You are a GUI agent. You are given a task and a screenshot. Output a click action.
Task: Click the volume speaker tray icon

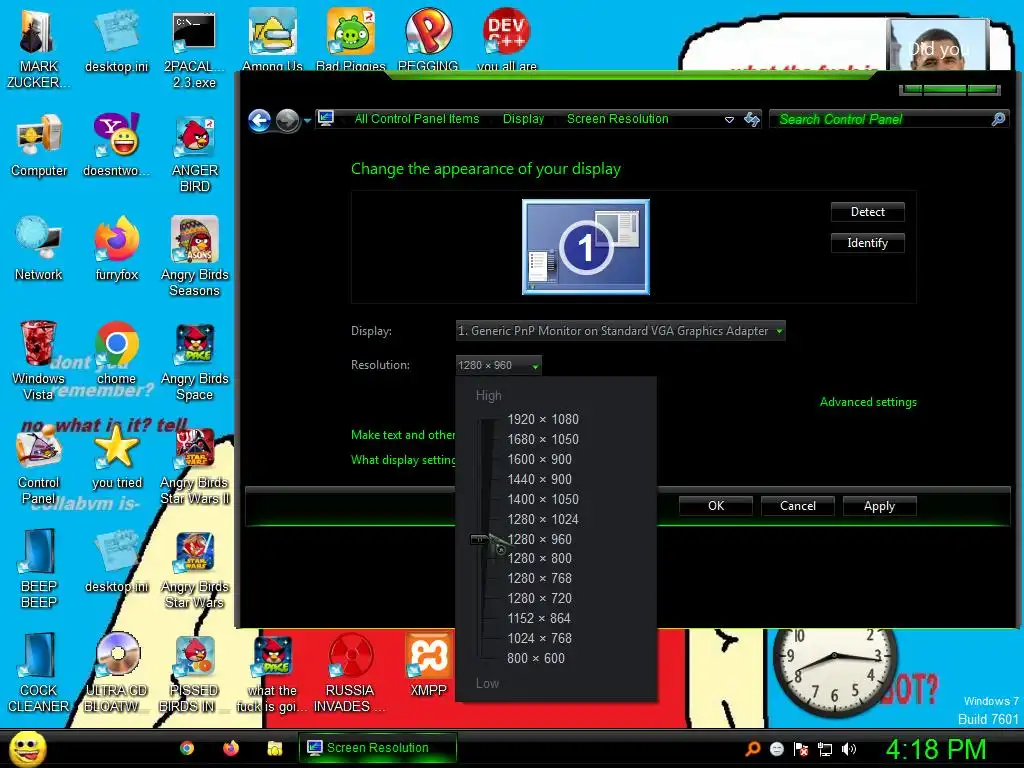[848, 749]
